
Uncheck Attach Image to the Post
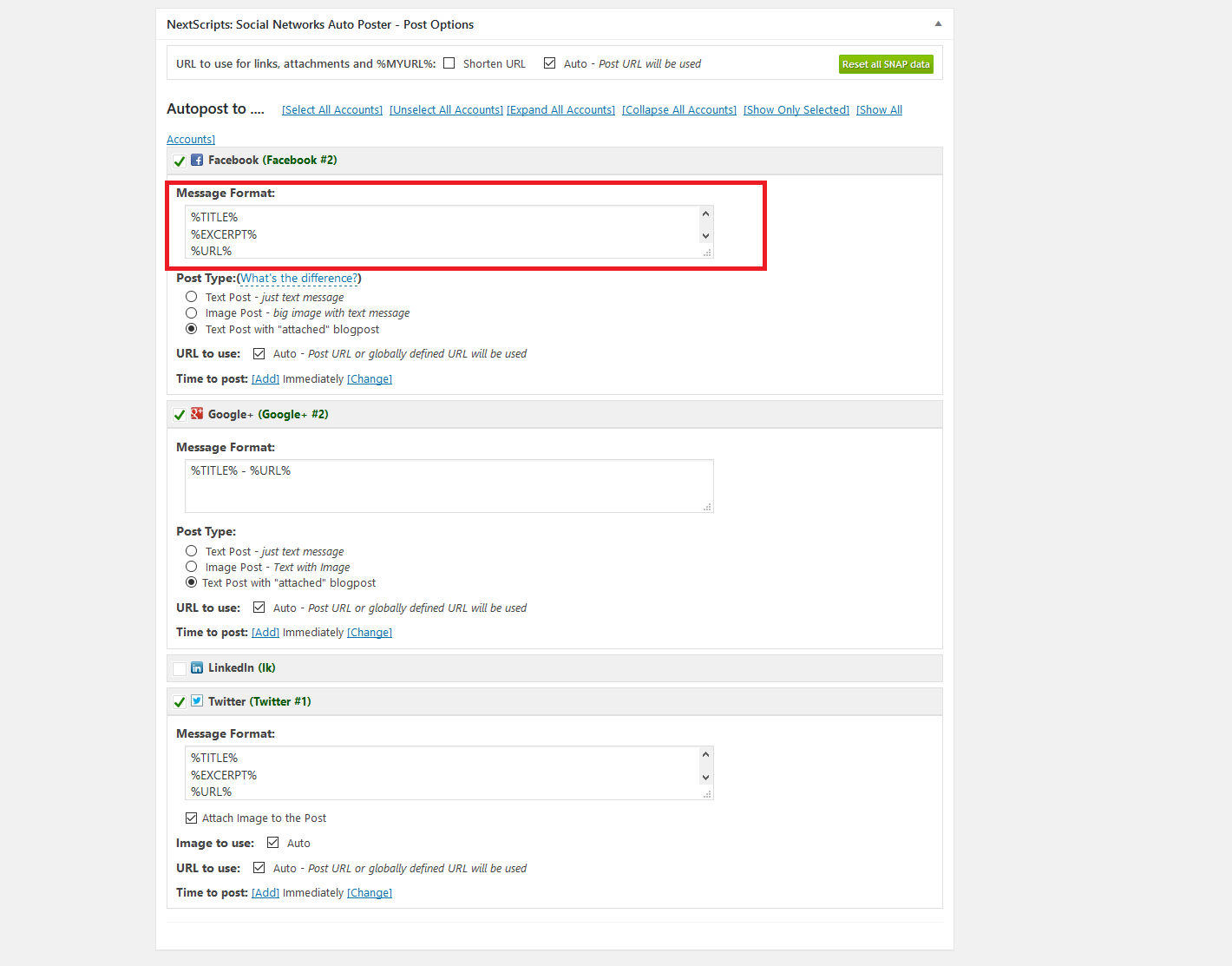pos(192,818)
